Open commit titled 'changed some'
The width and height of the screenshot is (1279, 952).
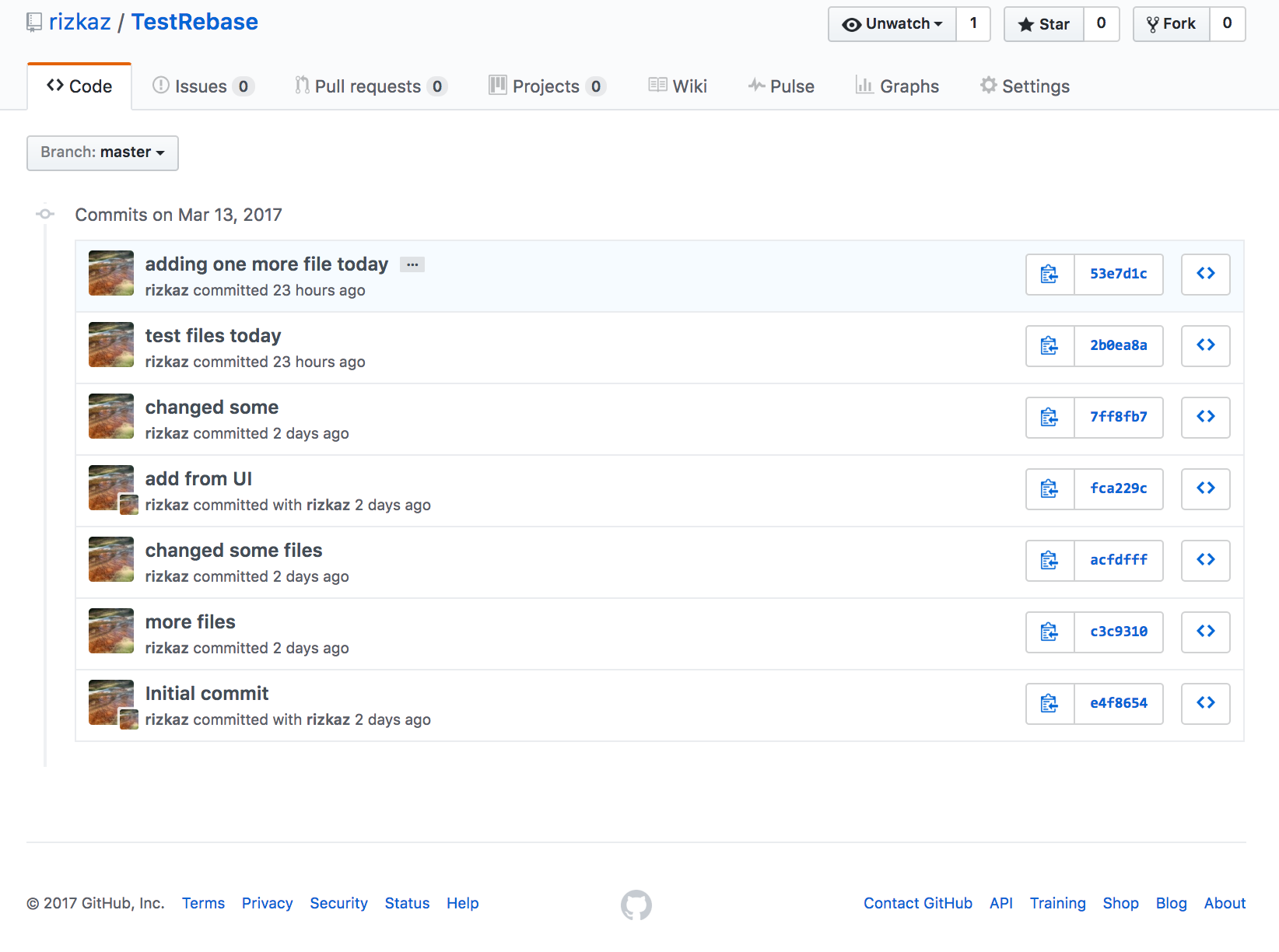click(x=212, y=408)
